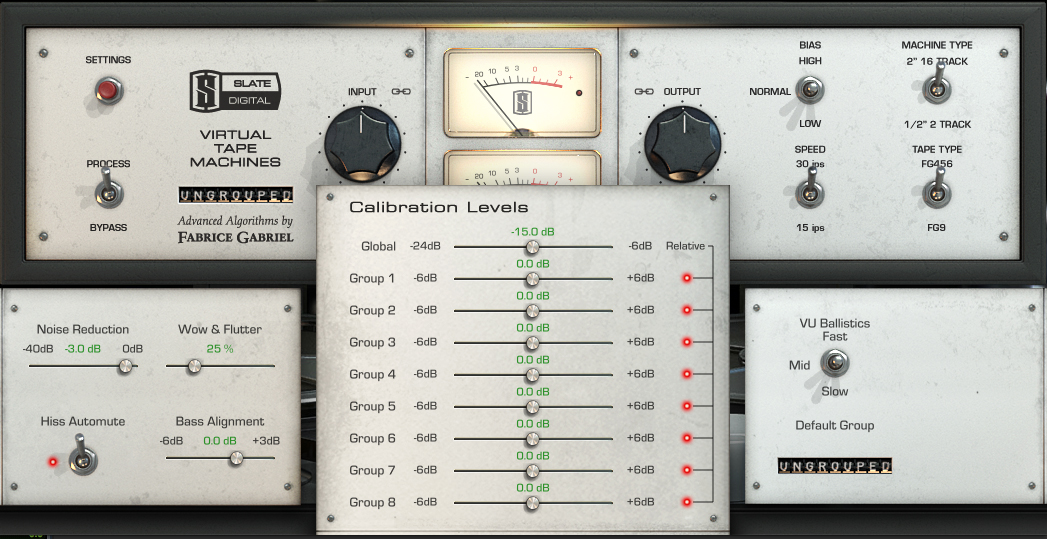Click the Fabrice Gabriel credit text
Image resolution: width=1047 pixels, height=539 pixels.
pos(236,236)
